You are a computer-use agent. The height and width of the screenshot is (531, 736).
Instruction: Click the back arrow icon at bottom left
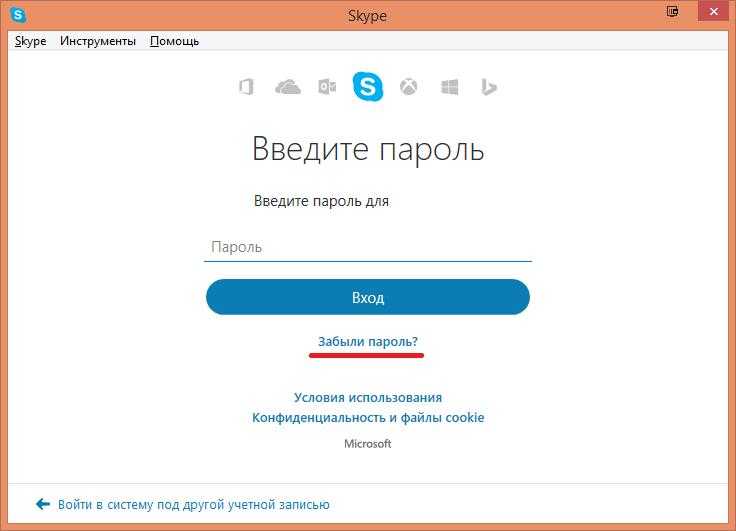coord(43,504)
